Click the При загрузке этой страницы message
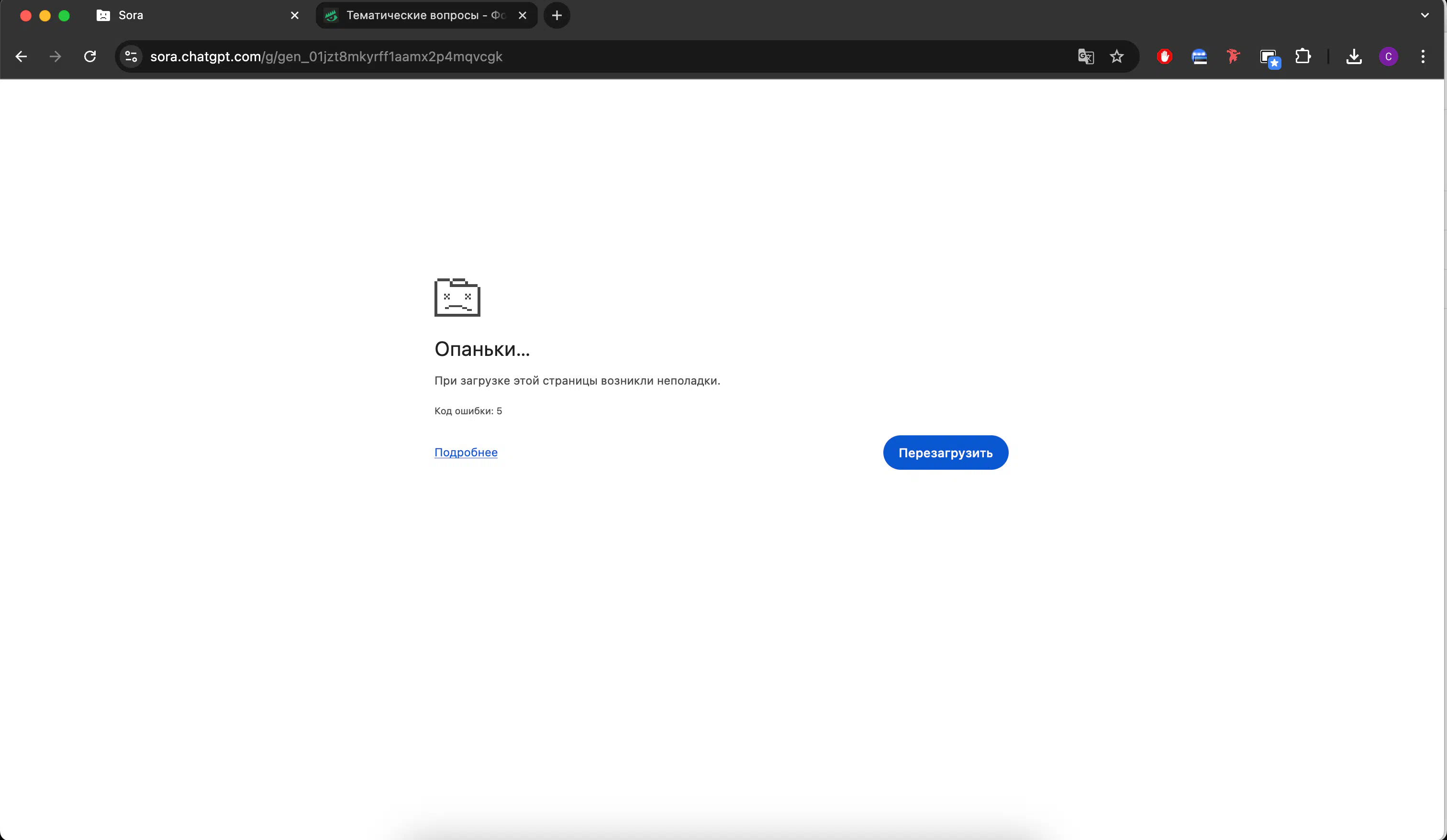Image resolution: width=1447 pixels, height=840 pixels. [x=577, y=381]
